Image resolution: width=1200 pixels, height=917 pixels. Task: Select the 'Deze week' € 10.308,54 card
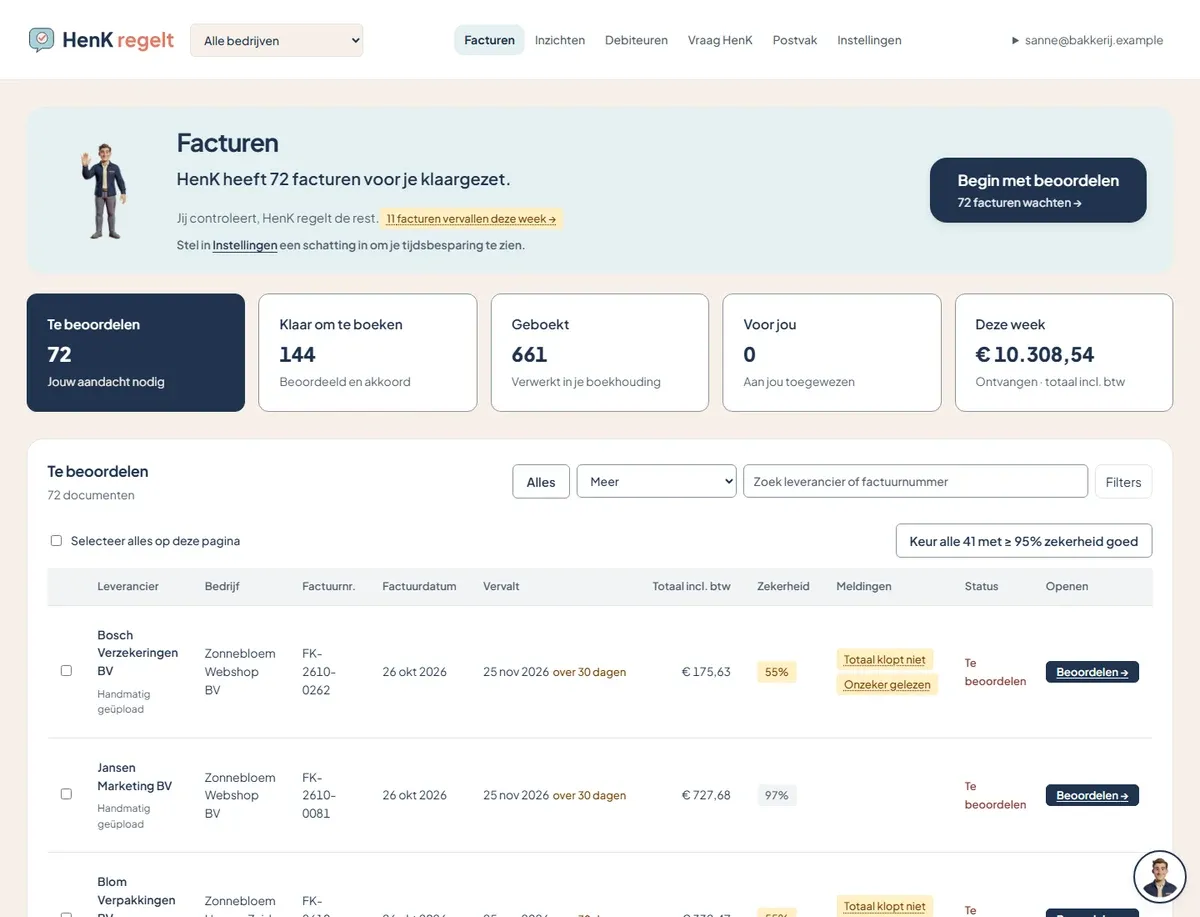pos(1064,353)
